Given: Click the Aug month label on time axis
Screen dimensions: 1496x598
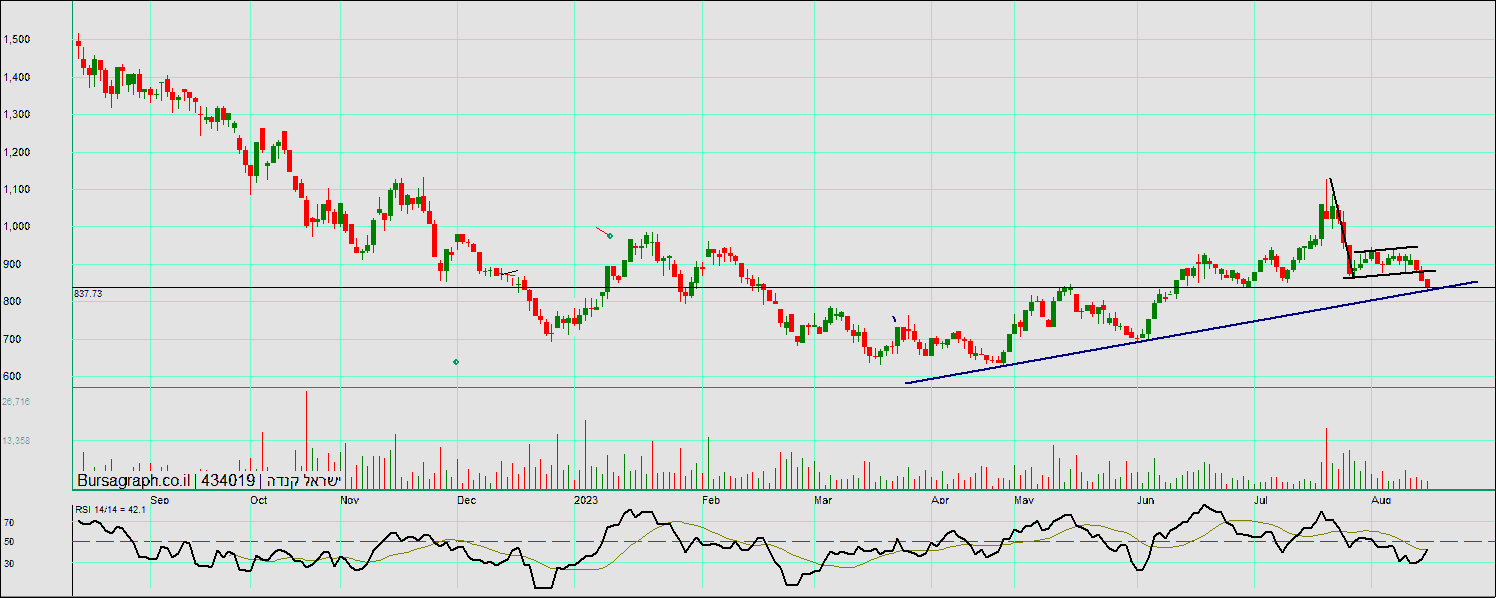Looking at the screenshot, I should click(x=1381, y=498).
